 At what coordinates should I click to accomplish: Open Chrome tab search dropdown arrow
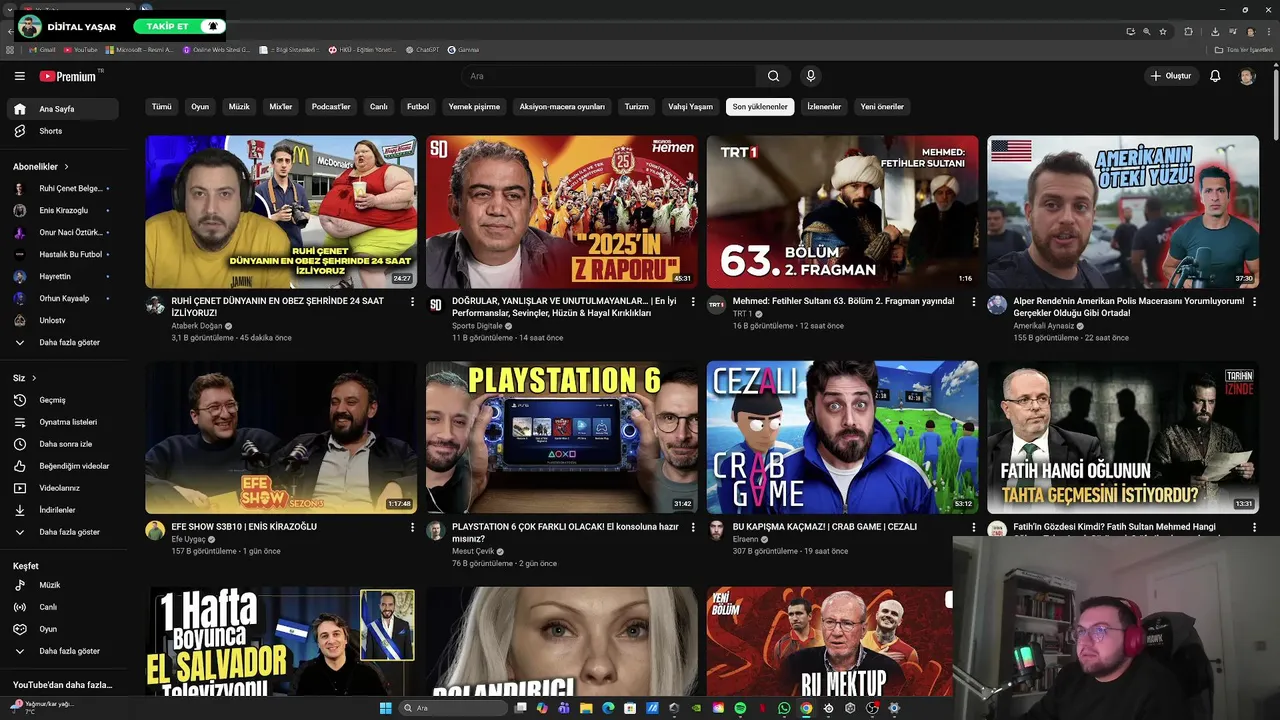8,9
